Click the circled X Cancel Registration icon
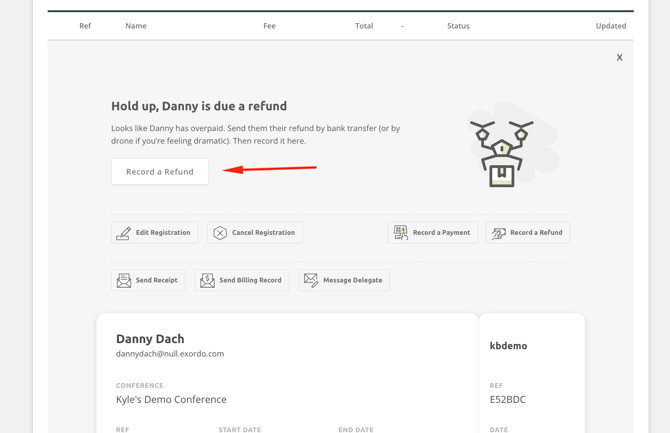 220,233
